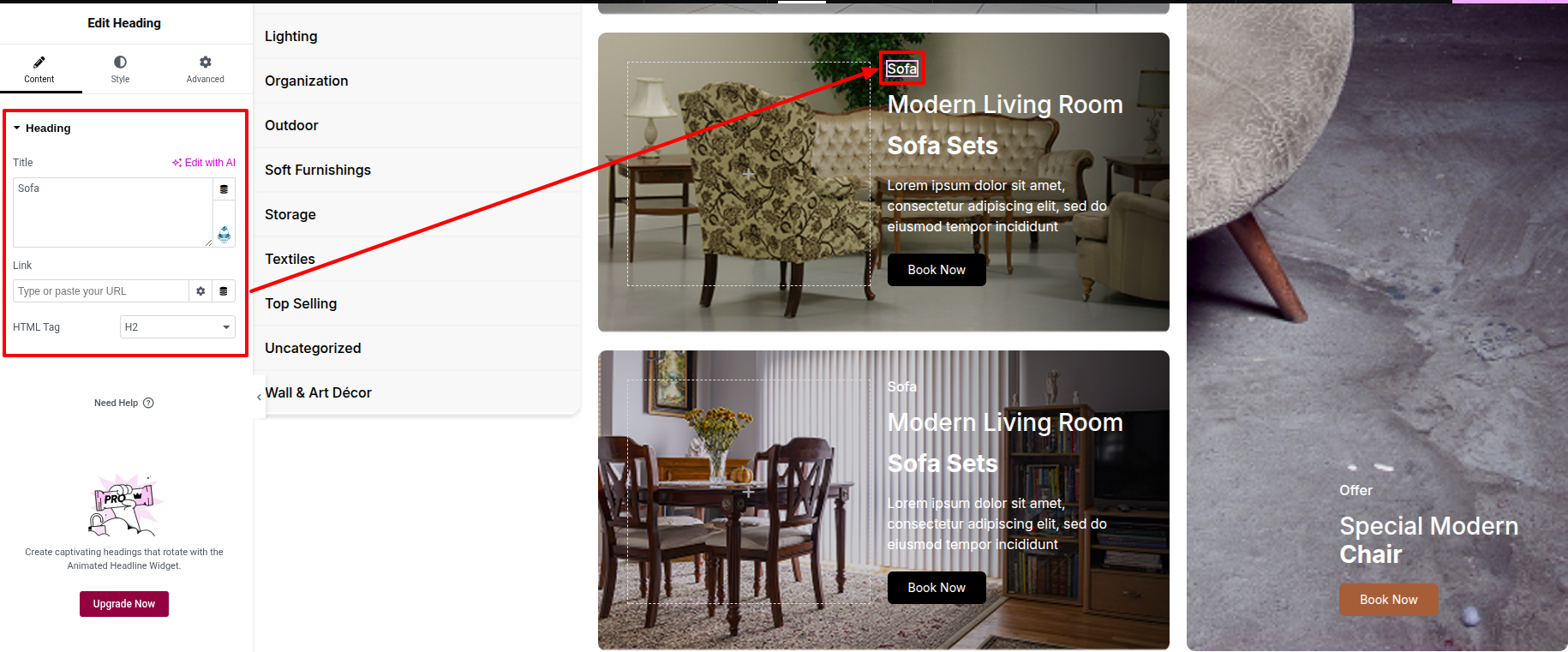This screenshot has height=652, width=1568.
Task: Collapse the Heading section arrow
Action: (x=16, y=128)
